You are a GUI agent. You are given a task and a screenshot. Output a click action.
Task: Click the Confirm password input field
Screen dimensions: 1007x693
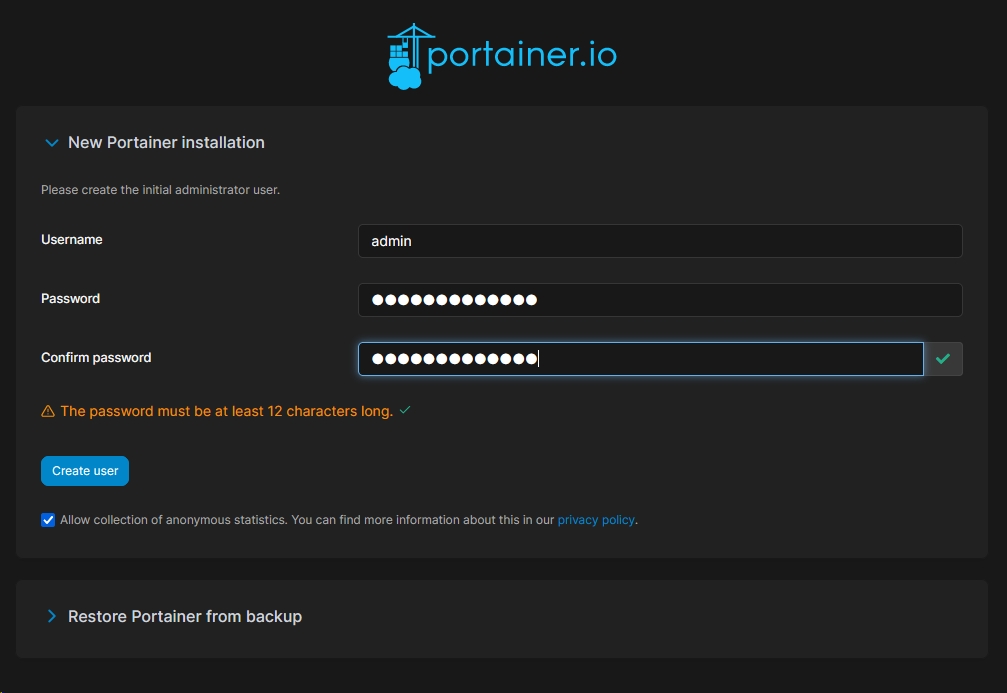(x=640, y=359)
